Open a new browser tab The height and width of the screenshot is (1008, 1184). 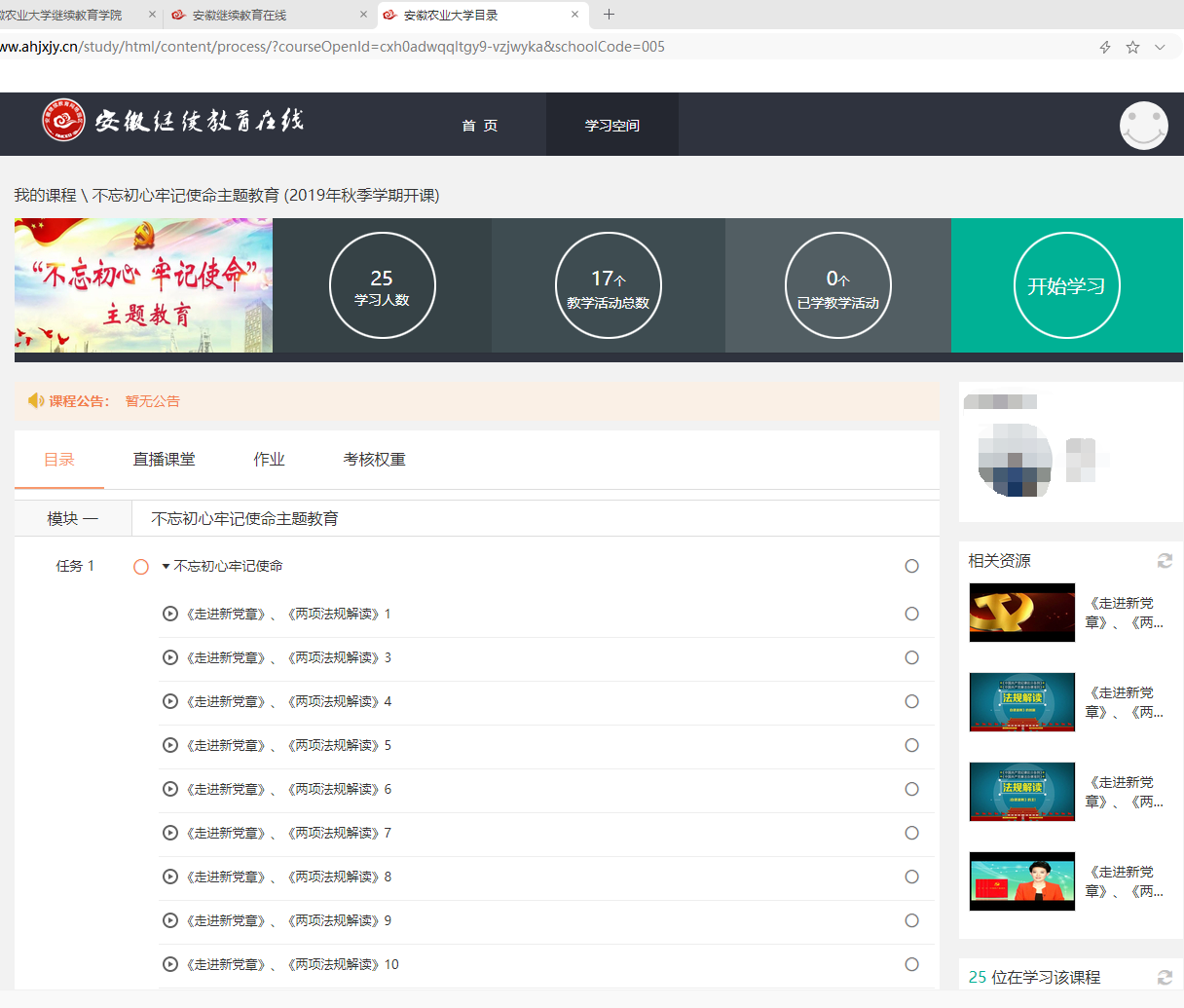(x=609, y=15)
